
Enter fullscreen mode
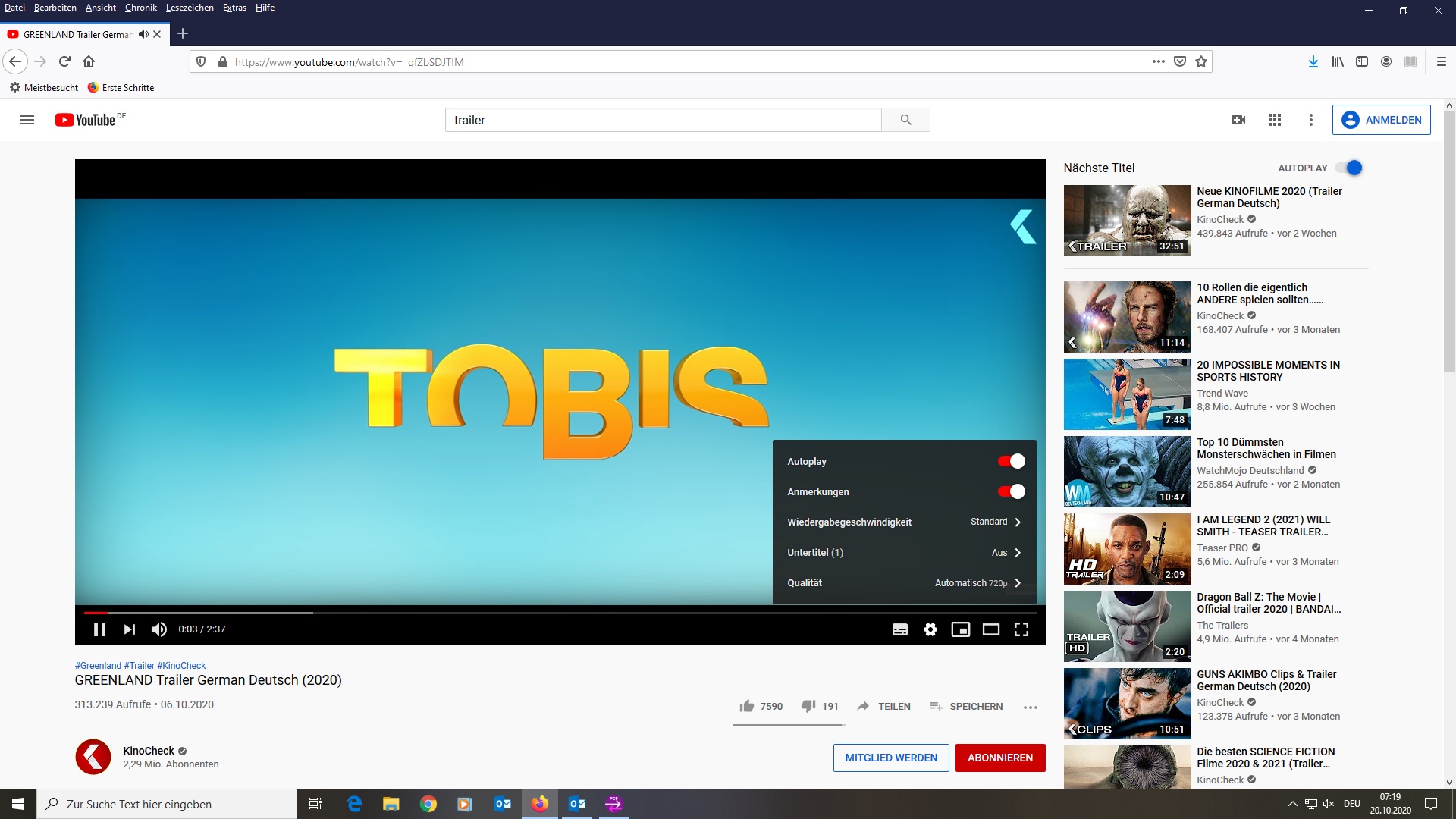click(x=1021, y=629)
